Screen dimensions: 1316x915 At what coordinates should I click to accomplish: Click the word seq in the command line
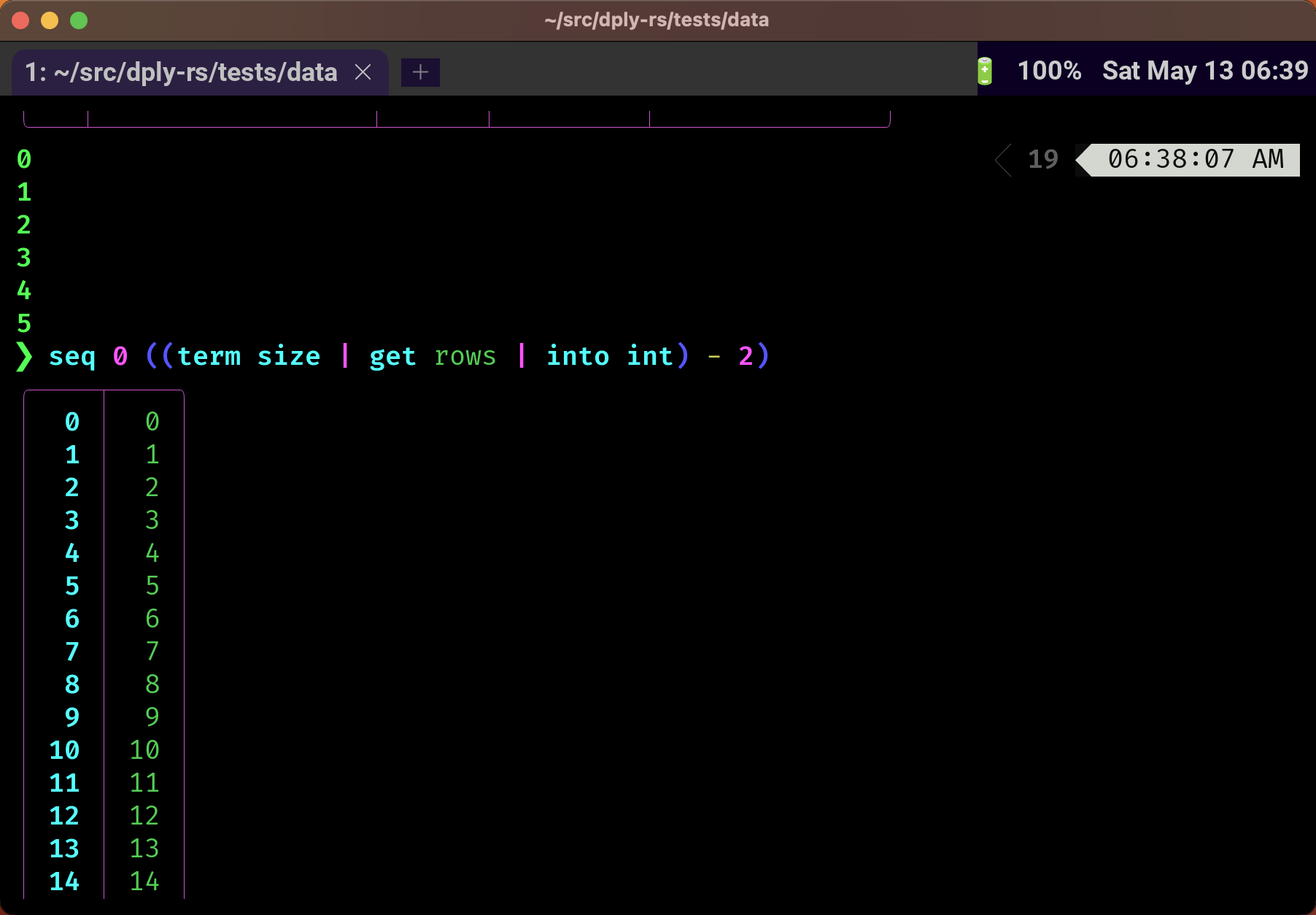[72, 357]
